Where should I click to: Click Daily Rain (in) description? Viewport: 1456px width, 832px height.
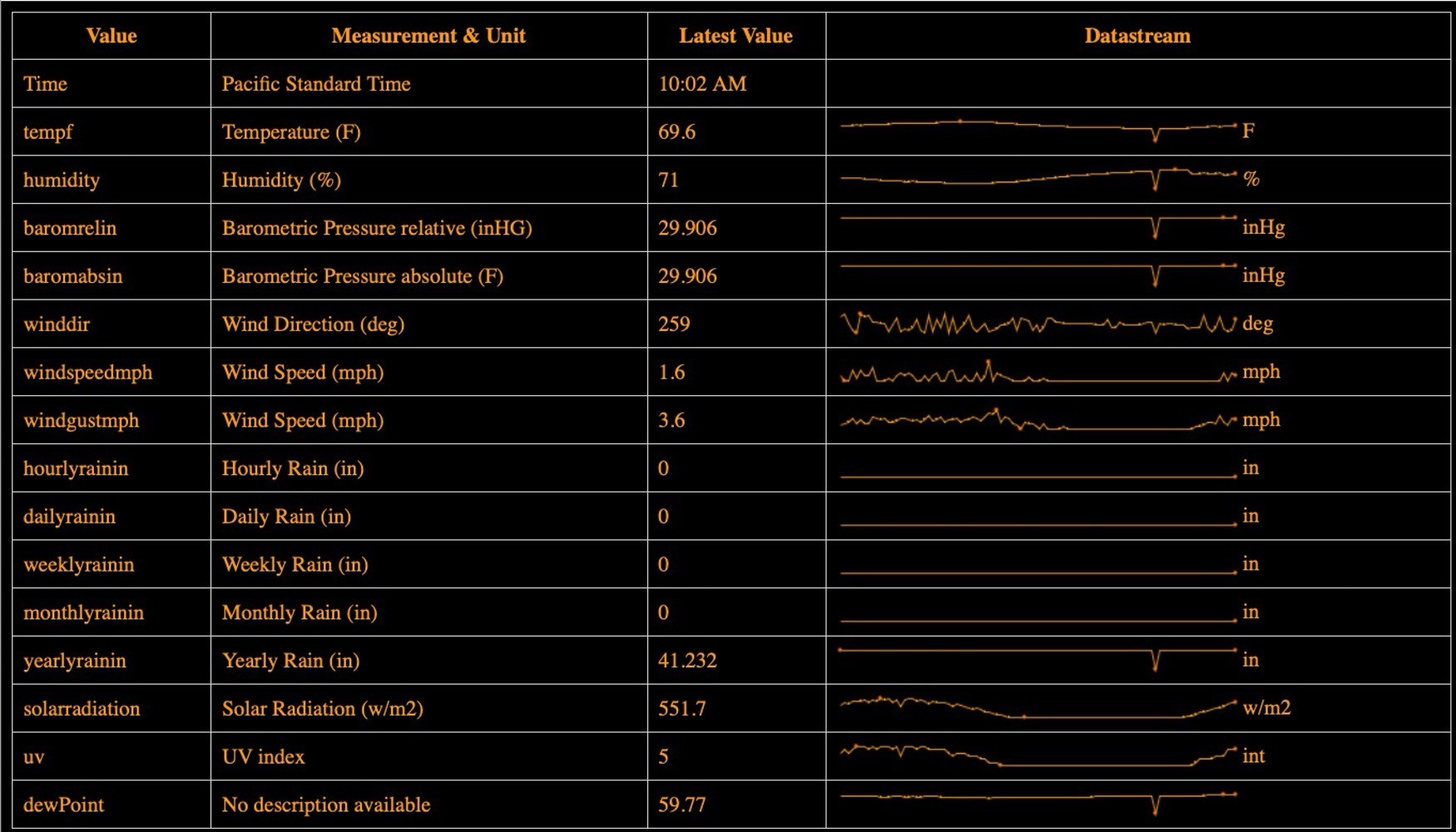pyautogui.click(x=286, y=518)
